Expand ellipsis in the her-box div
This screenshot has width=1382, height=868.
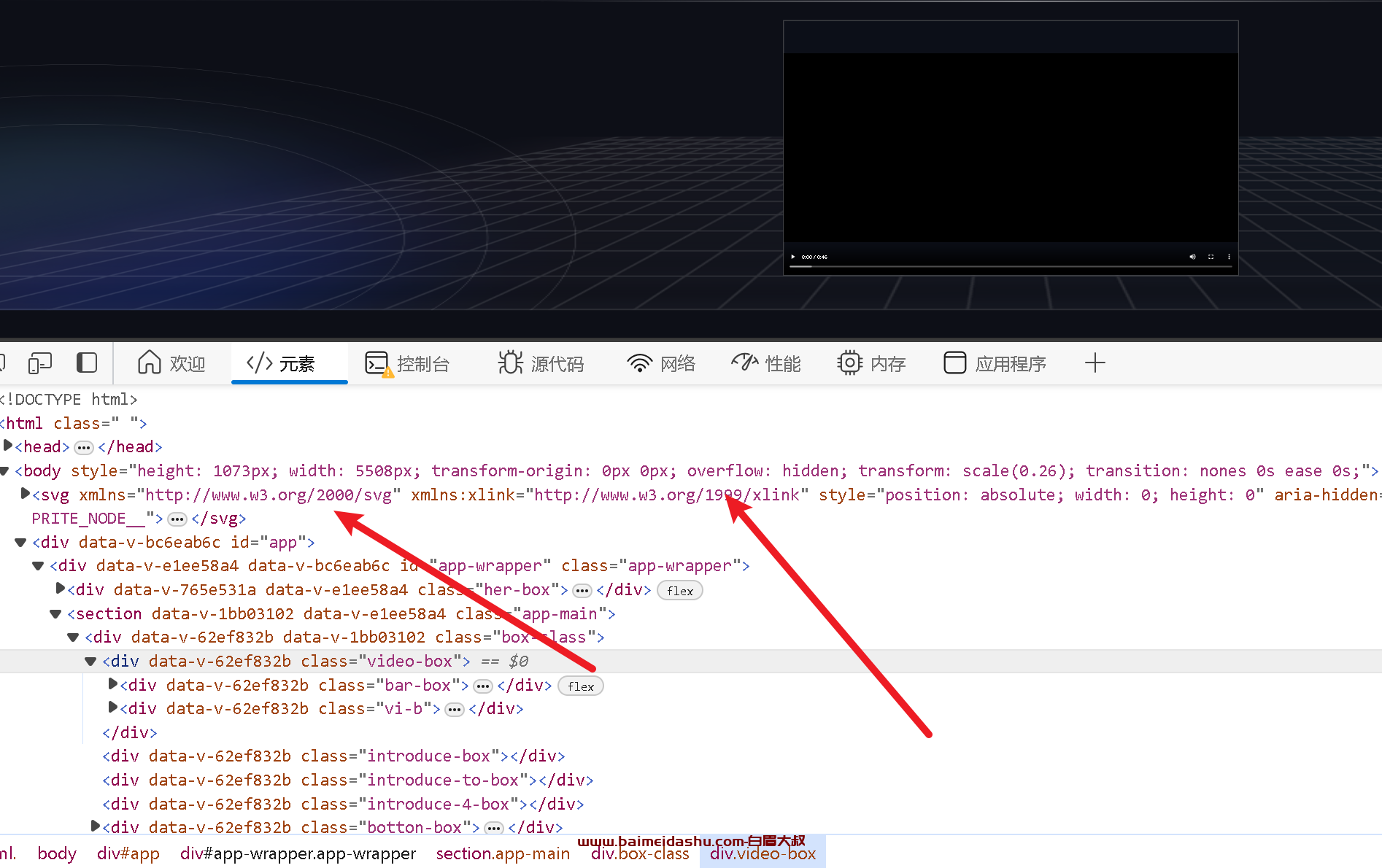pos(582,591)
